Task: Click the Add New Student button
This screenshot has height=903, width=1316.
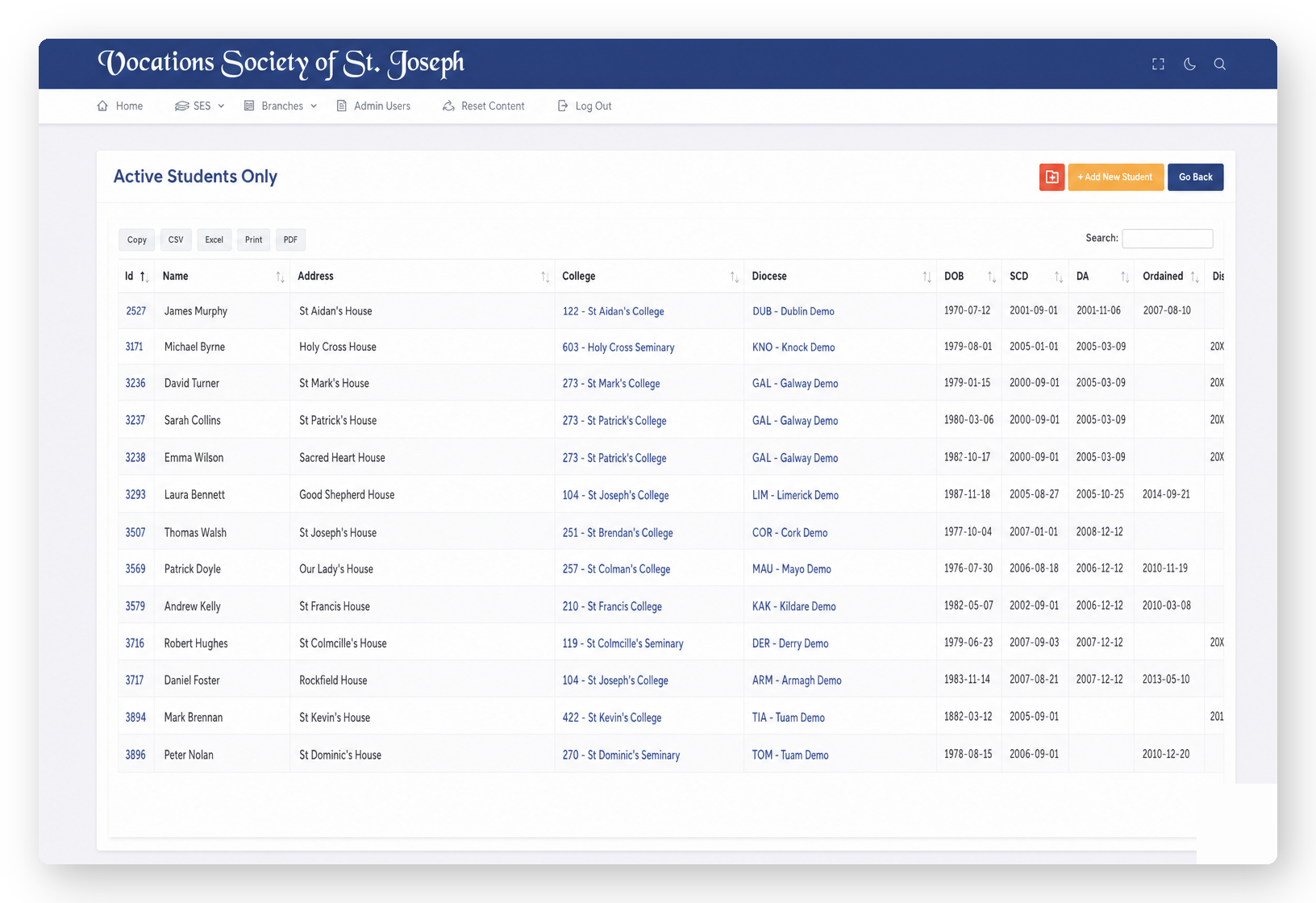Action: [1115, 177]
